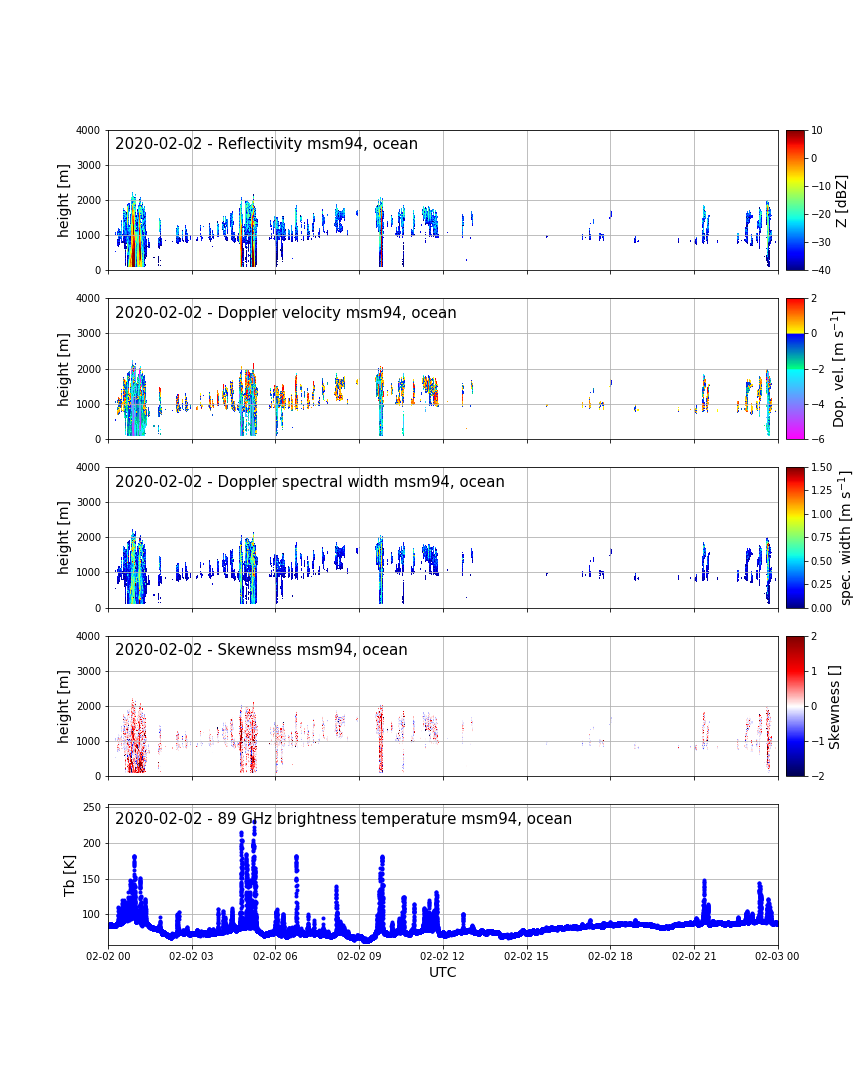The width and height of the screenshot is (864, 1080).
Task: Click the 250 tick on the Tb axis
Action: (x=91, y=808)
